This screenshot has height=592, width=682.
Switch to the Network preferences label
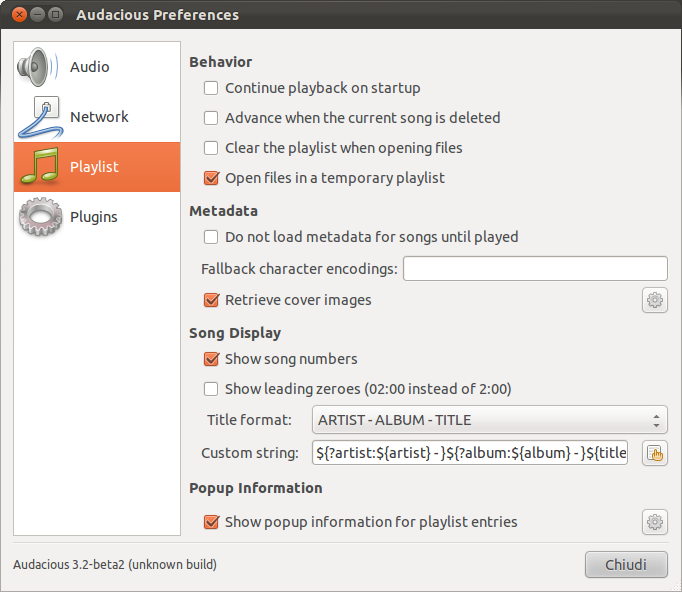pyautogui.click(x=99, y=117)
